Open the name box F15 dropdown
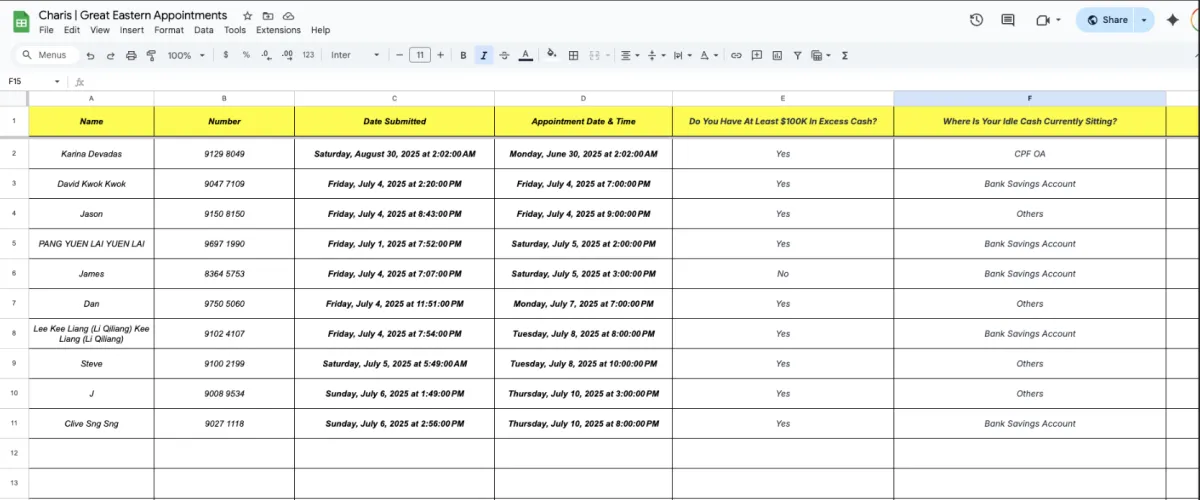Image resolution: width=1200 pixels, height=500 pixels. pos(57,81)
